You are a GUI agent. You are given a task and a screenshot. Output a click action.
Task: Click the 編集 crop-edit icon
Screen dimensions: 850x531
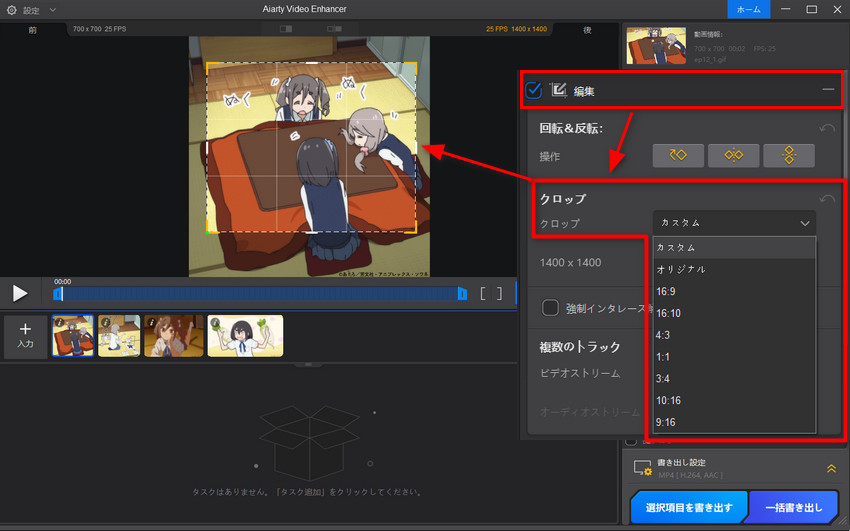[x=558, y=90]
